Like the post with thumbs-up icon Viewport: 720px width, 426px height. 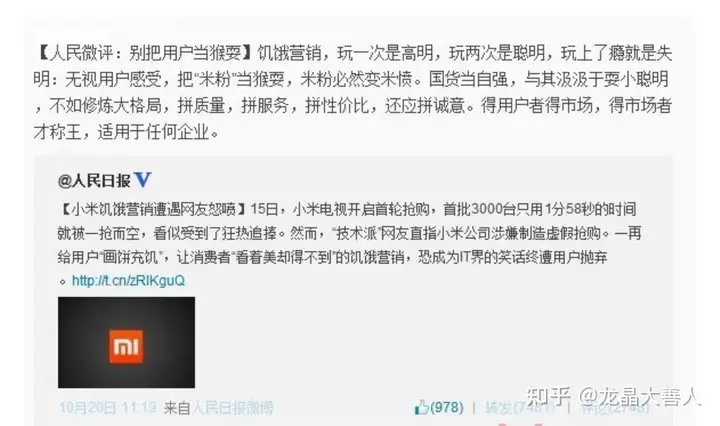pyautogui.click(x=421, y=407)
